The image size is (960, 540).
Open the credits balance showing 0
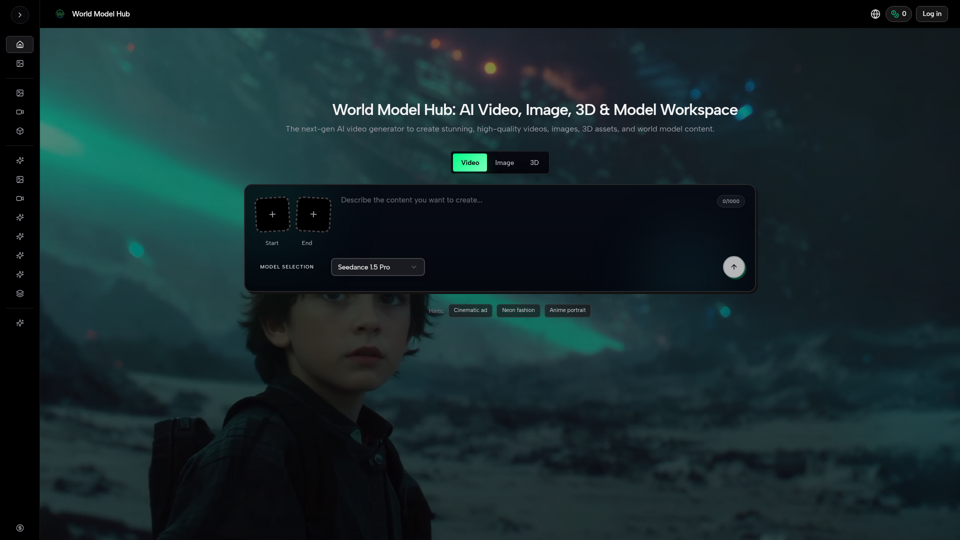point(899,14)
